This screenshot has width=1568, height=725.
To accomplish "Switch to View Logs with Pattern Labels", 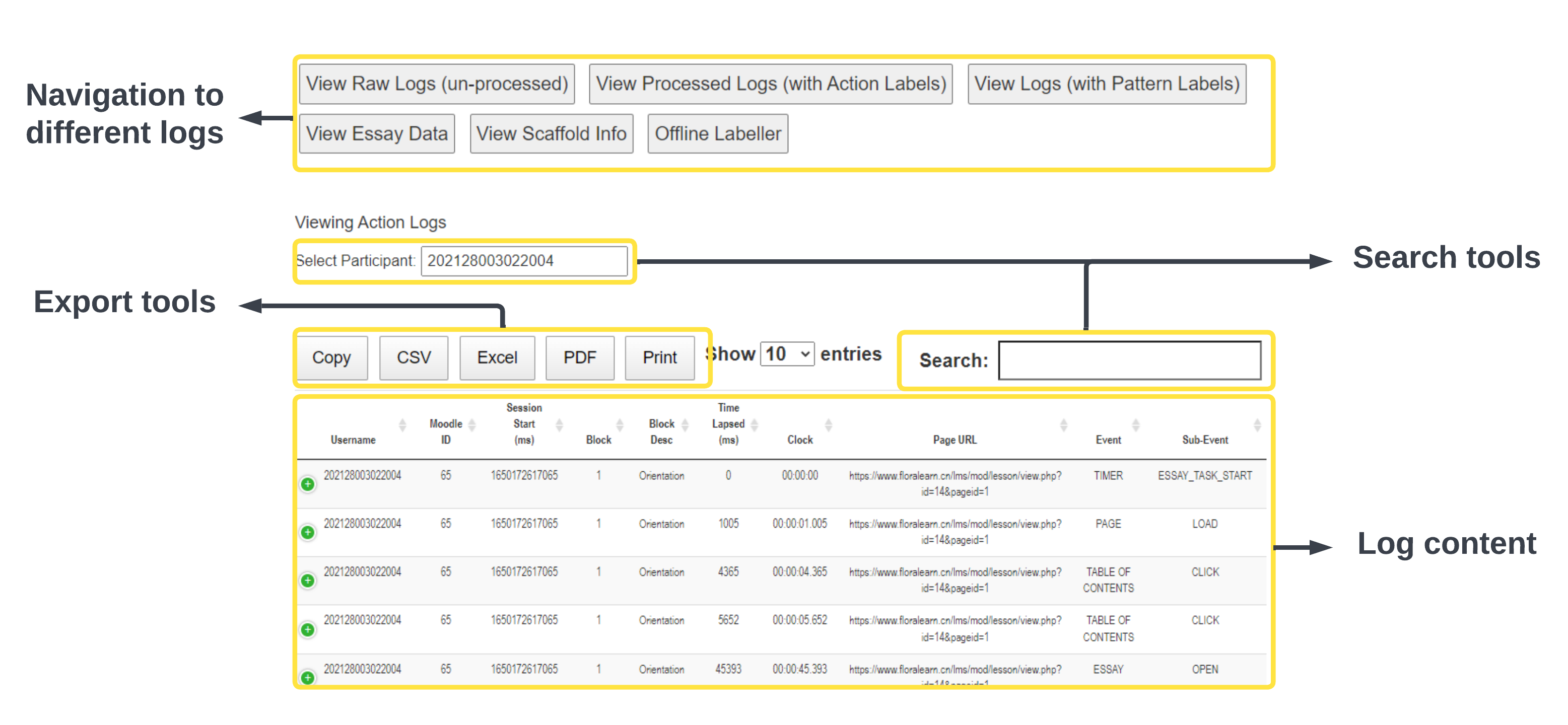I will (x=1107, y=84).
